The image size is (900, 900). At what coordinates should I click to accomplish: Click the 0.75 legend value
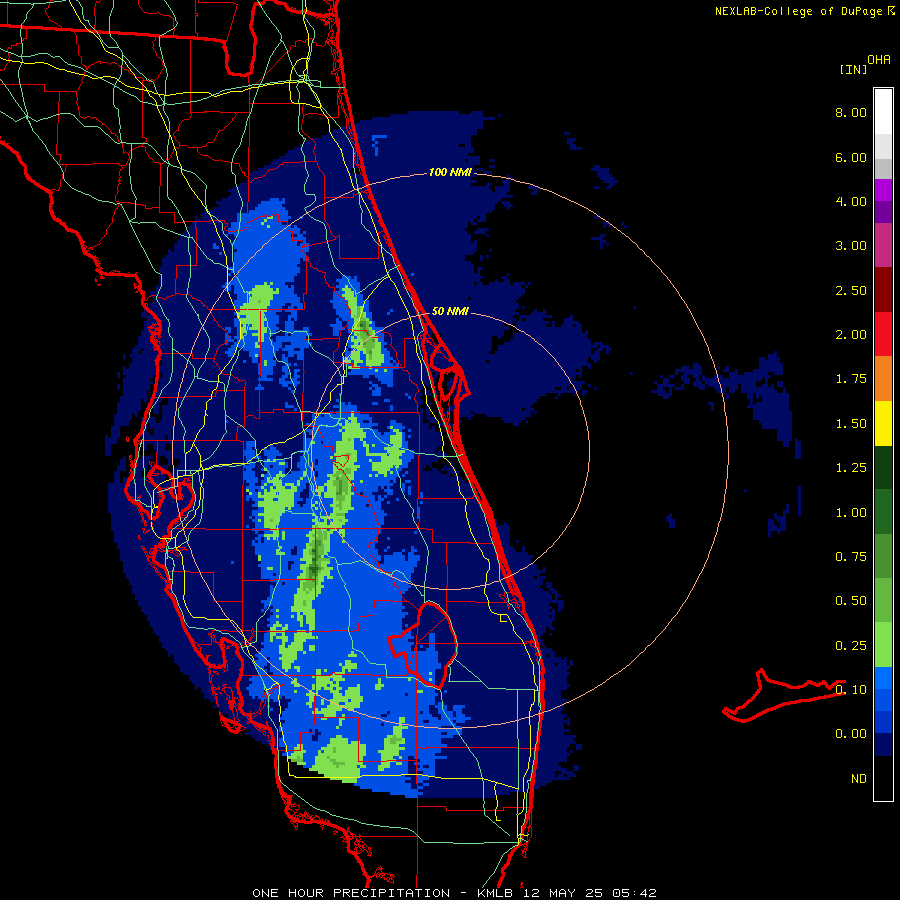851,557
